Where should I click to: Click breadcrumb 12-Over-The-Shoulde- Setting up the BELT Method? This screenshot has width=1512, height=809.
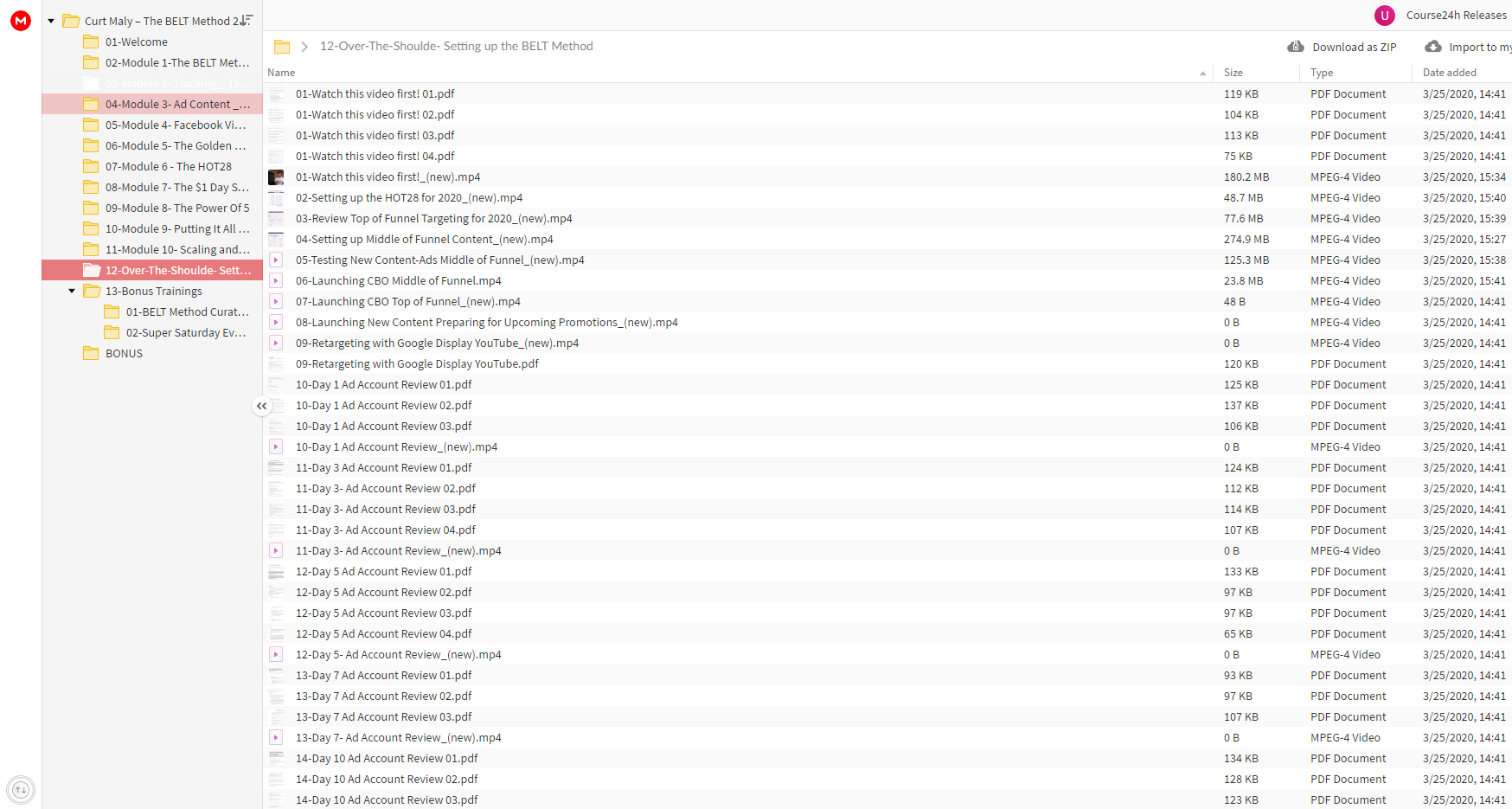(457, 47)
